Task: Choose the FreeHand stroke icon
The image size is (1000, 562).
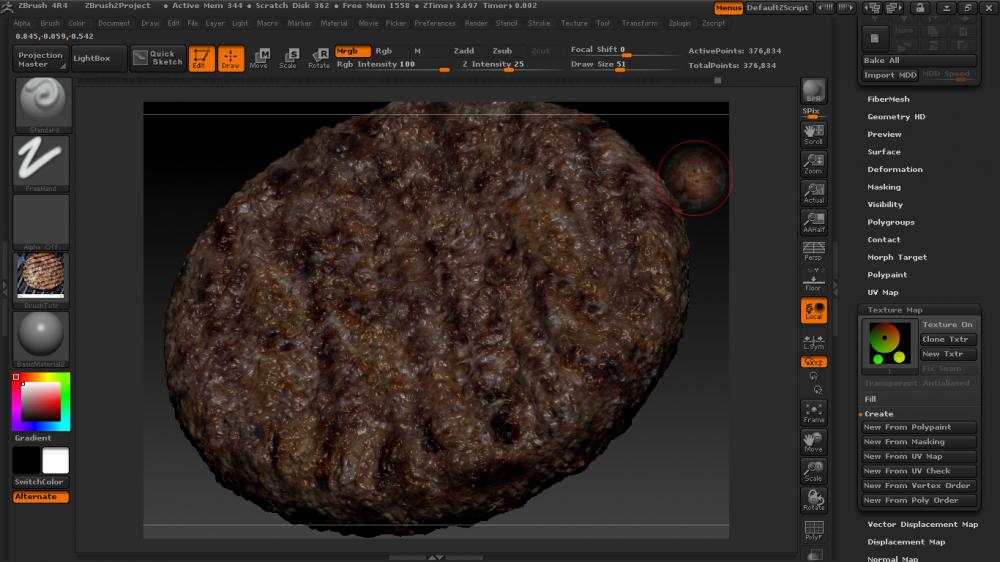Action: [x=41, y=160]
